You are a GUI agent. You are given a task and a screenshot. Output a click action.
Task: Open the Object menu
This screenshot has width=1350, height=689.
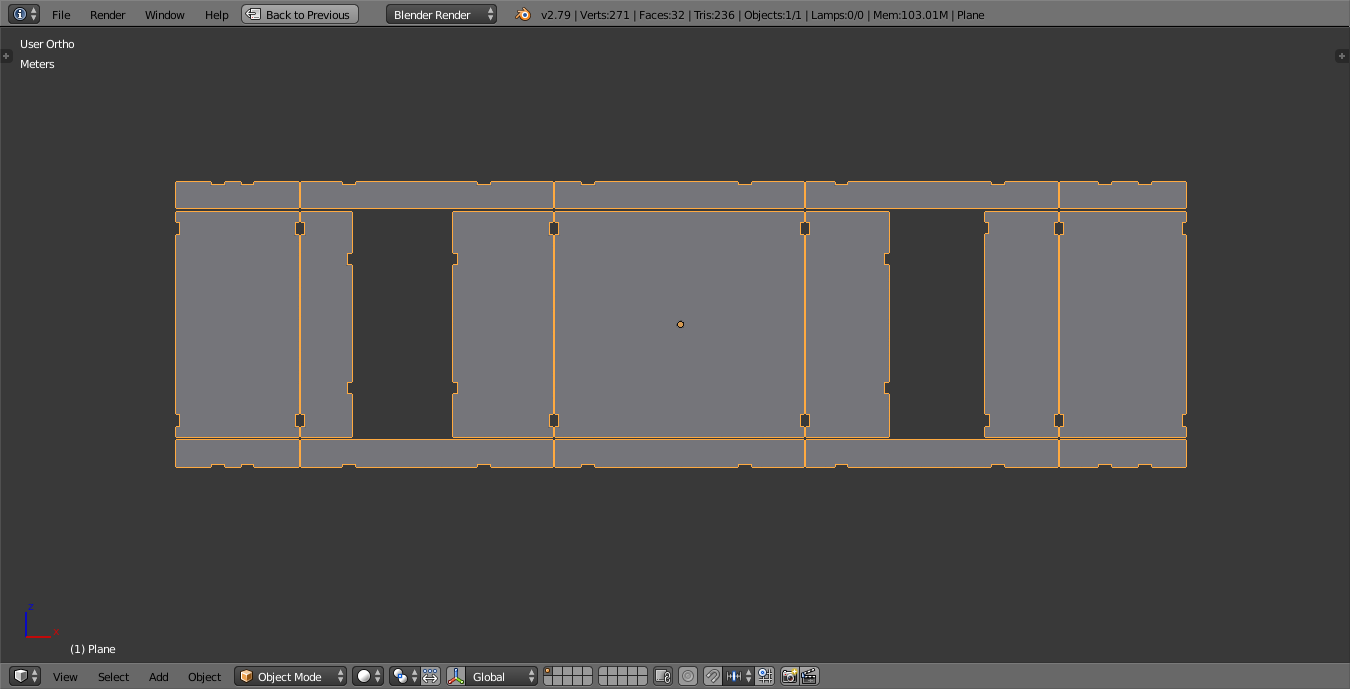coord(205,677)
